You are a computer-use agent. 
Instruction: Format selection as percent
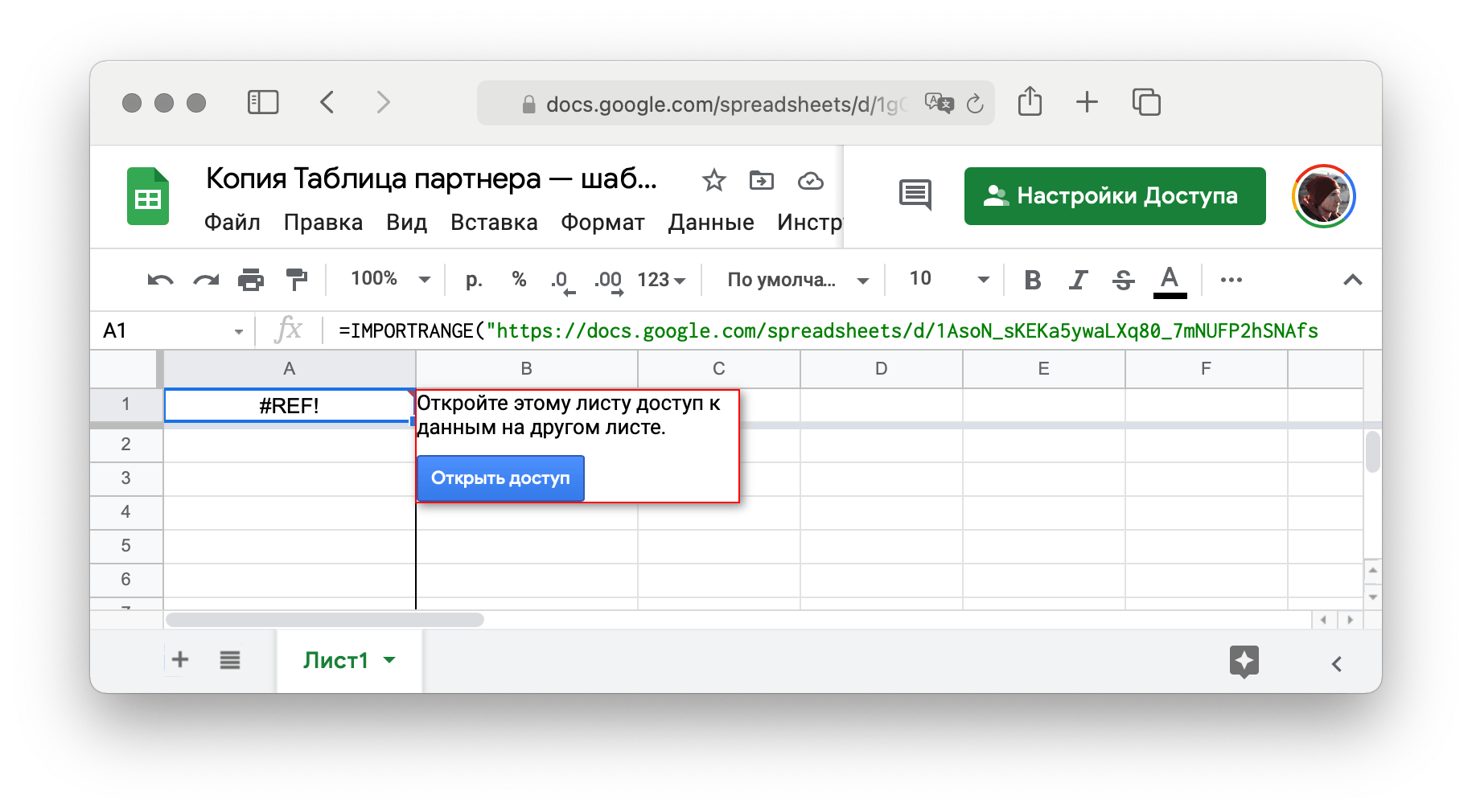(519, 279)
